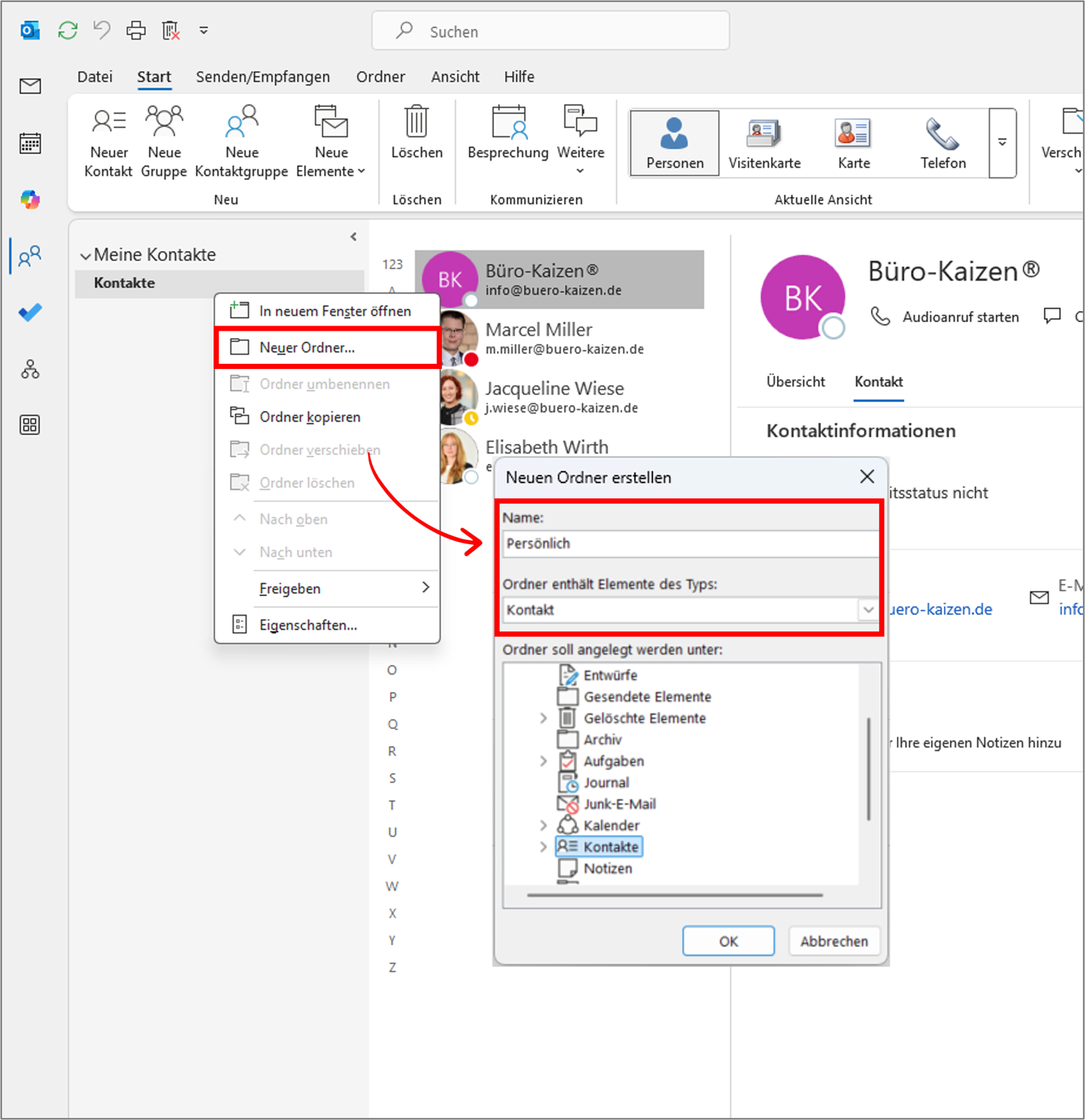The image size is (1085, 1120).
Task: Switch to Telefon list view
Action: coord(943,143)
